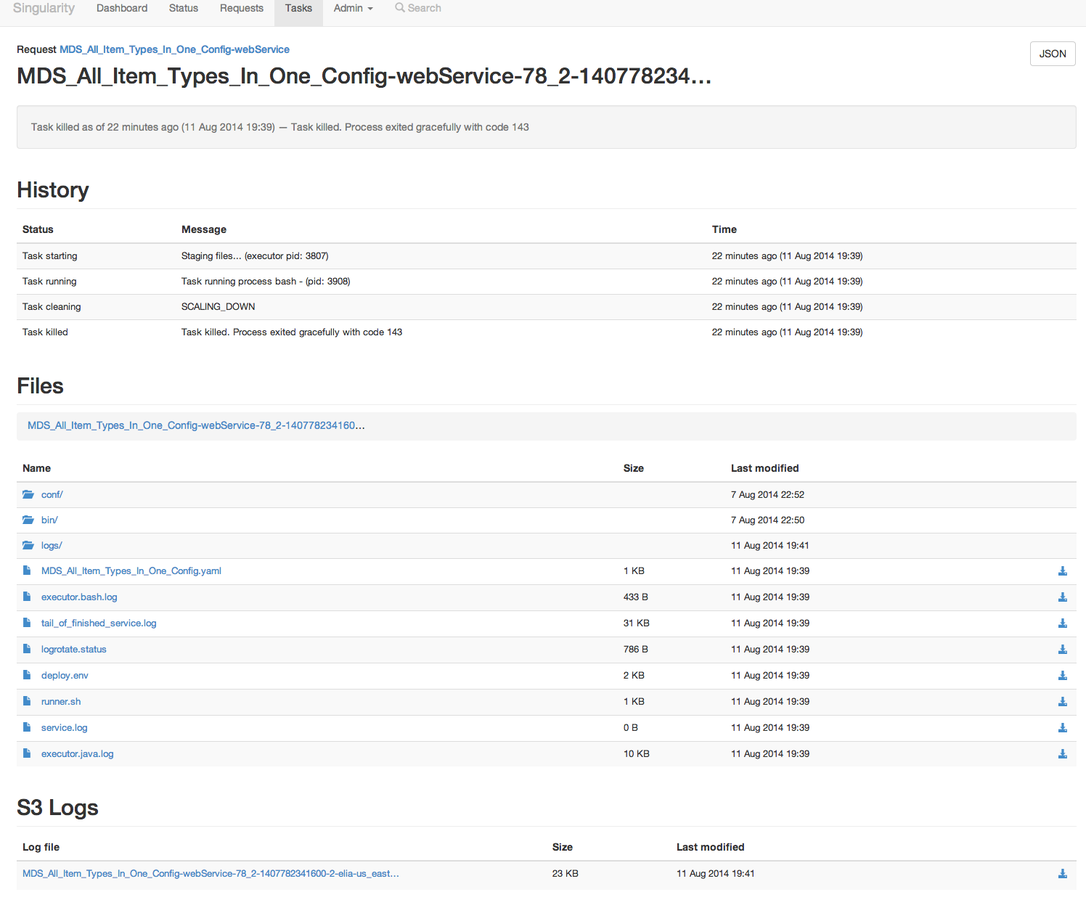Image resolution: width=1086 pixels, height=900 pixels.
Task: Download runner.sh via its download icon
Action: tap(1062, 702)
